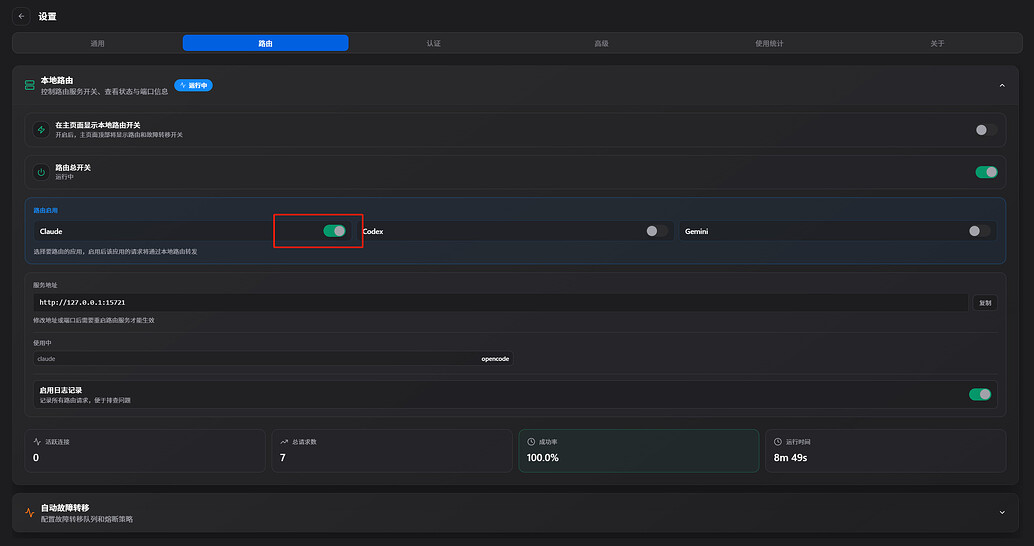The width and height of the screenshot is (1034, 546).
Task: Click the 成功率 clock icon
Action: (x=531, y=442)
